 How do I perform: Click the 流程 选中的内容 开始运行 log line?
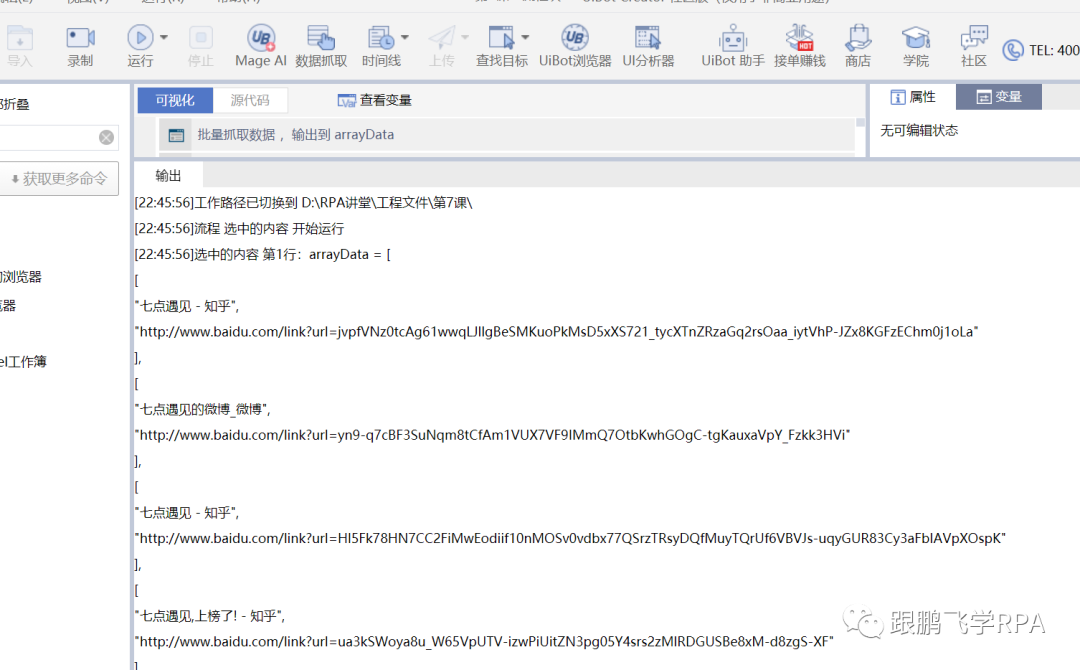[239, 229]
